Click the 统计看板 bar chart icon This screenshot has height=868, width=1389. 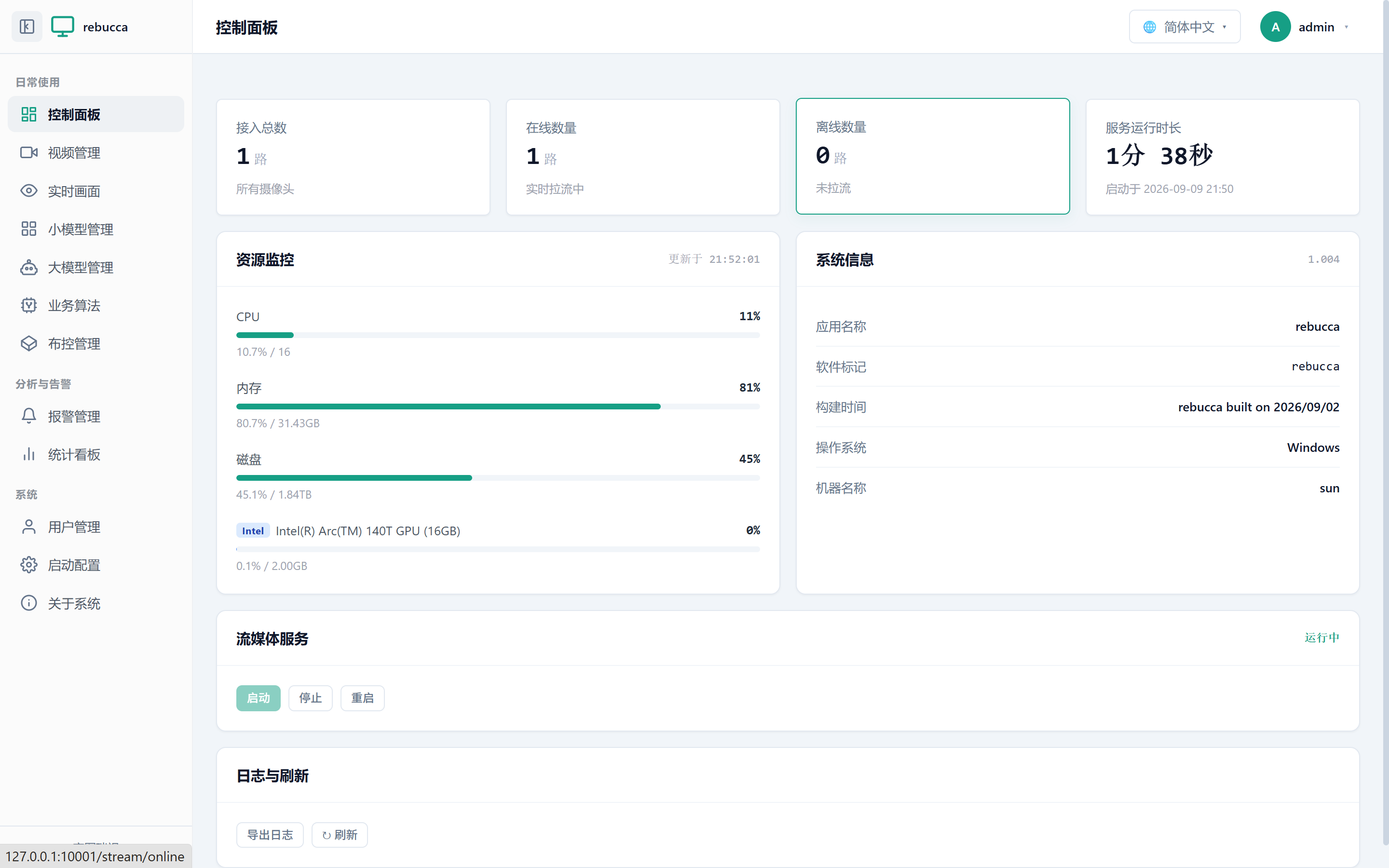[x=29, y=454]
